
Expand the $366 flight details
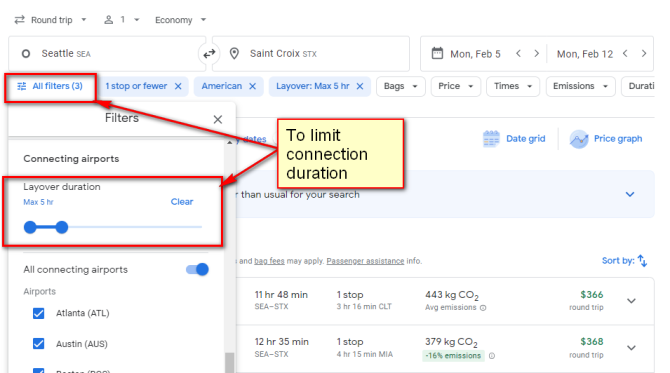[x=631, y=301]
